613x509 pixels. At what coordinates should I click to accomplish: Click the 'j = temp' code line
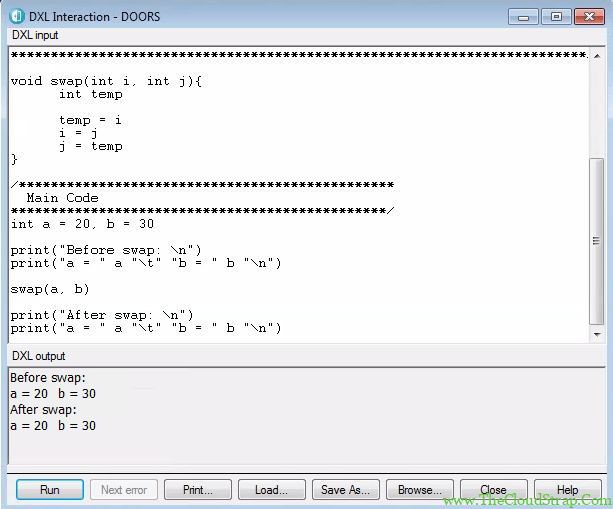tap(91, 146)
